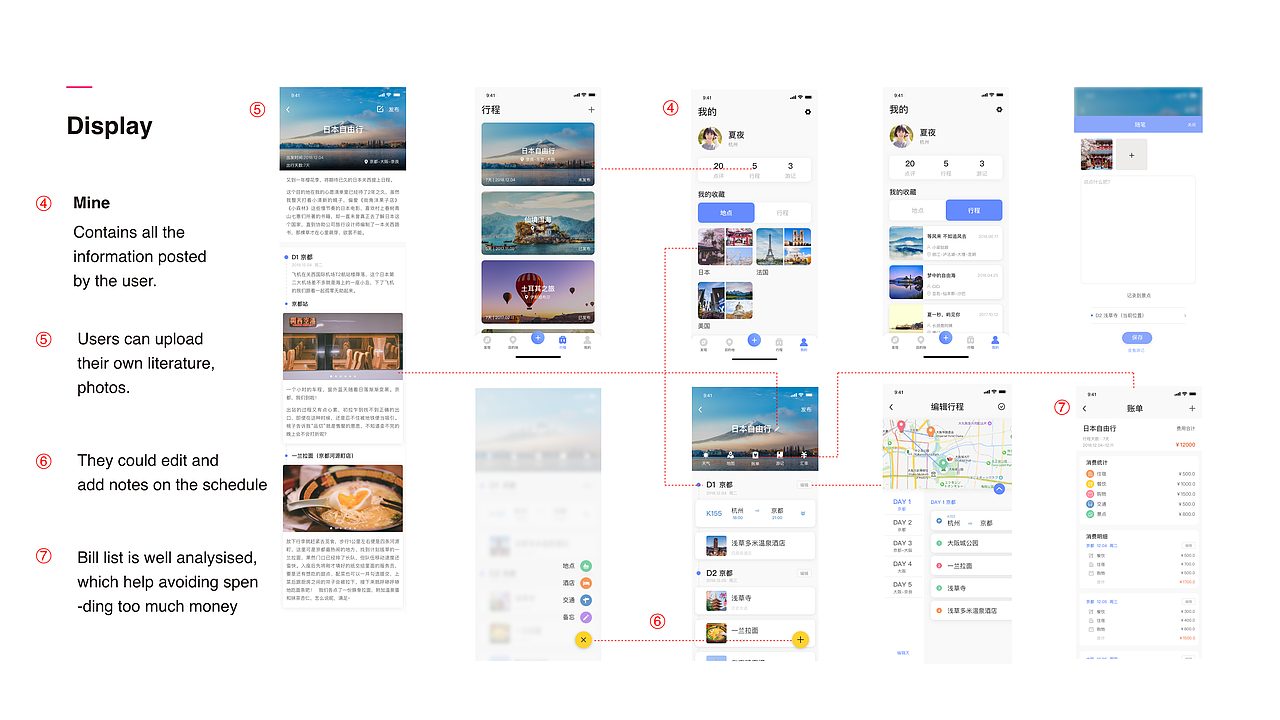Switch to 地点 tab in the 行程 favorites screen
This screenshot has width=1280, height=720.
click(918, 210)
